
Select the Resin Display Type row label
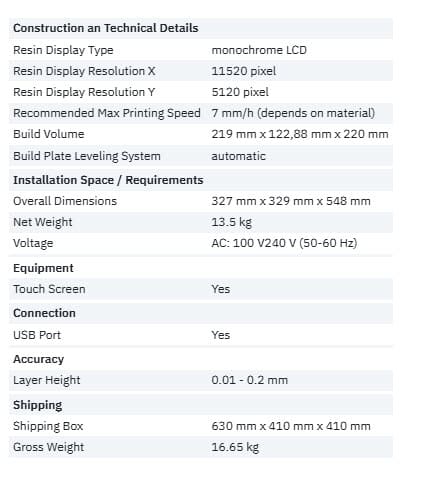(63, 50)
